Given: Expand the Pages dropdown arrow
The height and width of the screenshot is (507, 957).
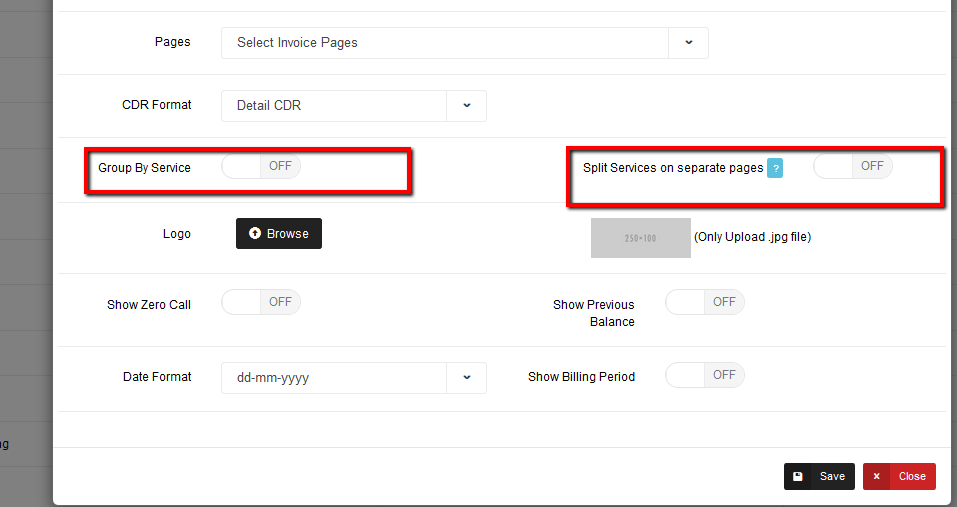Looking at the screenshot, I should pos(688,43).
